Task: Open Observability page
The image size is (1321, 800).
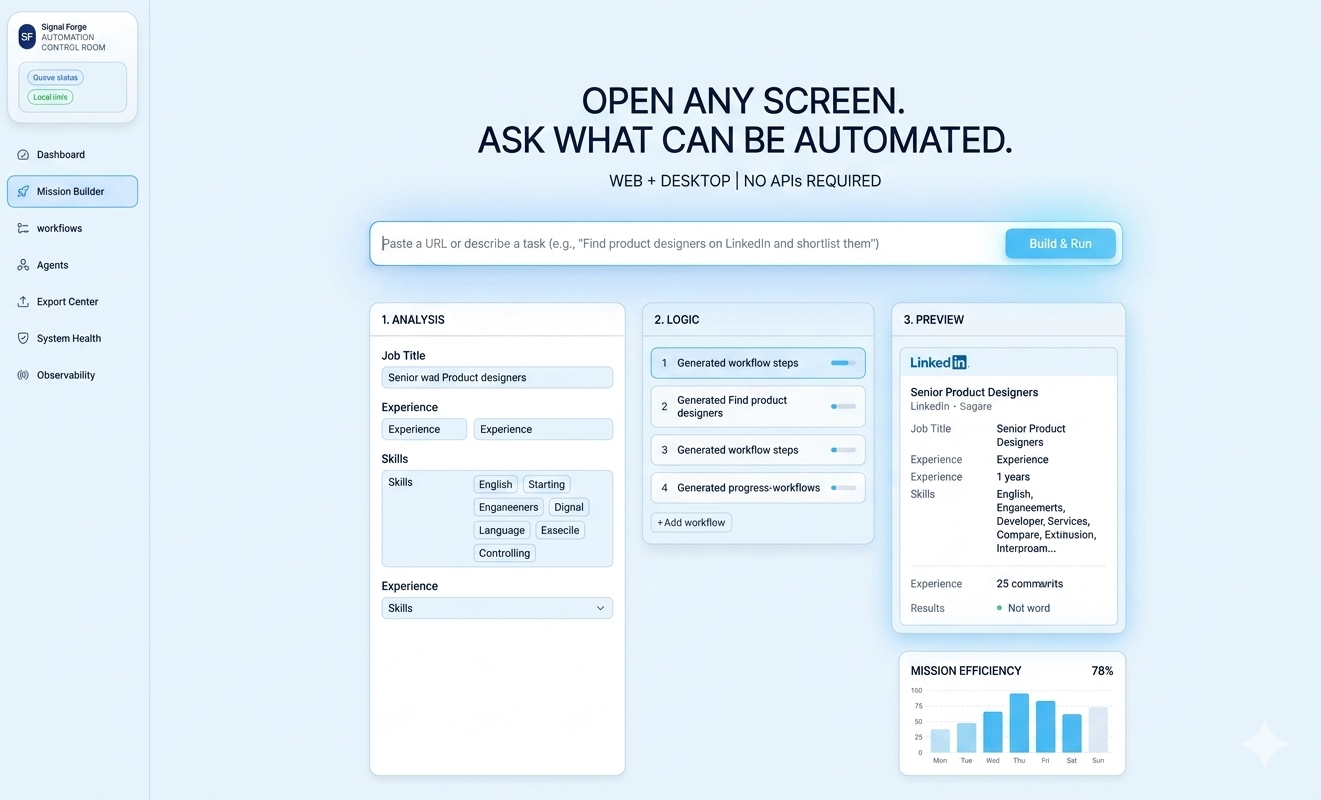Action: pos(72,376)
